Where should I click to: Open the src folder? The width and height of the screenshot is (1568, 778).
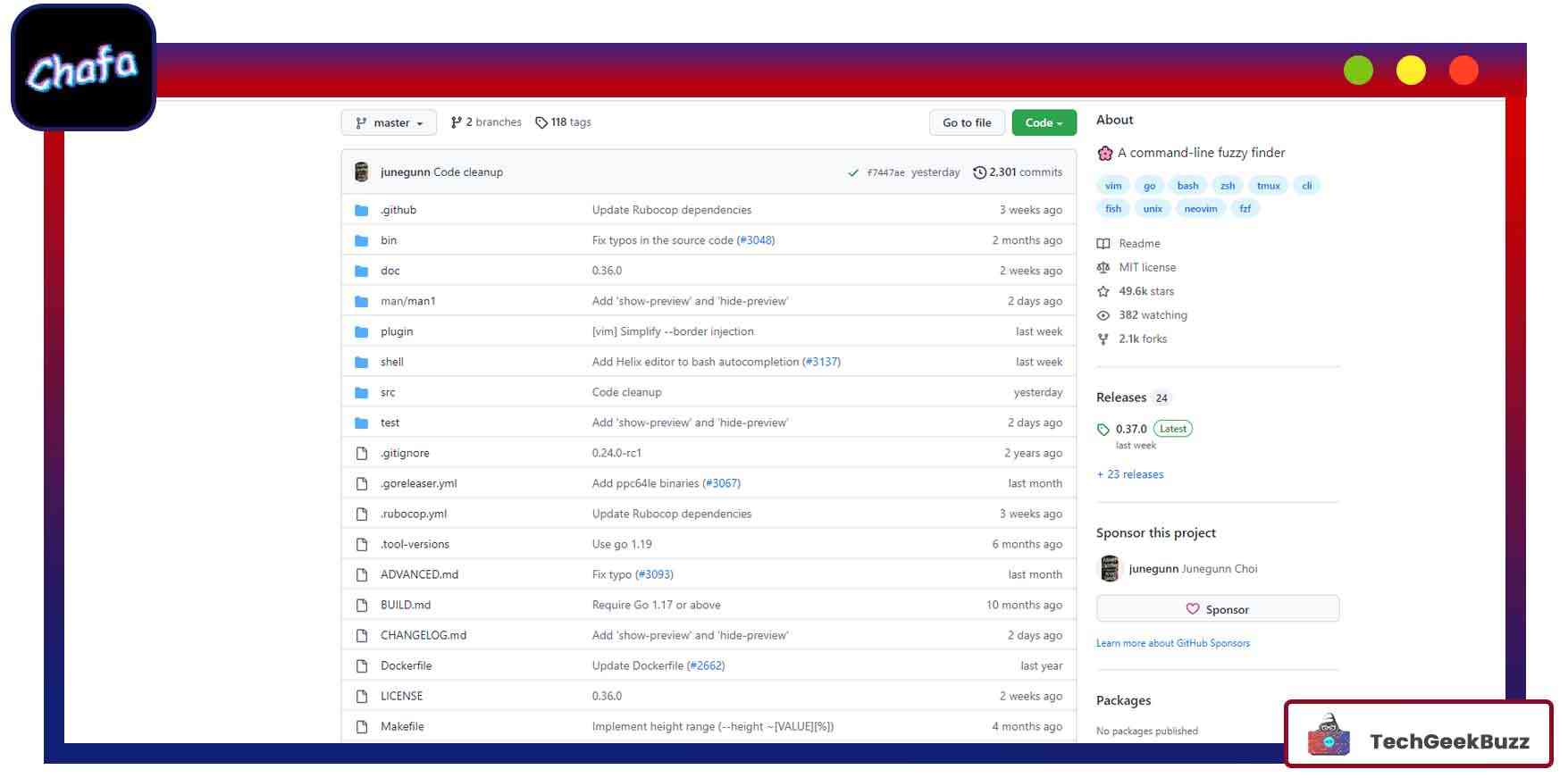click(x=388, y=392)
